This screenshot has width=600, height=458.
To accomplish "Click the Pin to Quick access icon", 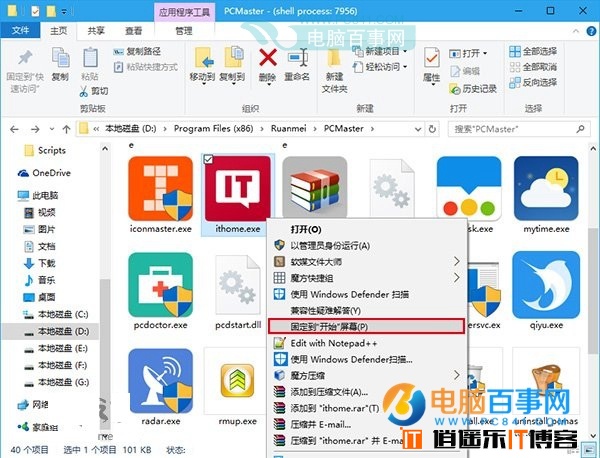I will (x=25, y=58).
